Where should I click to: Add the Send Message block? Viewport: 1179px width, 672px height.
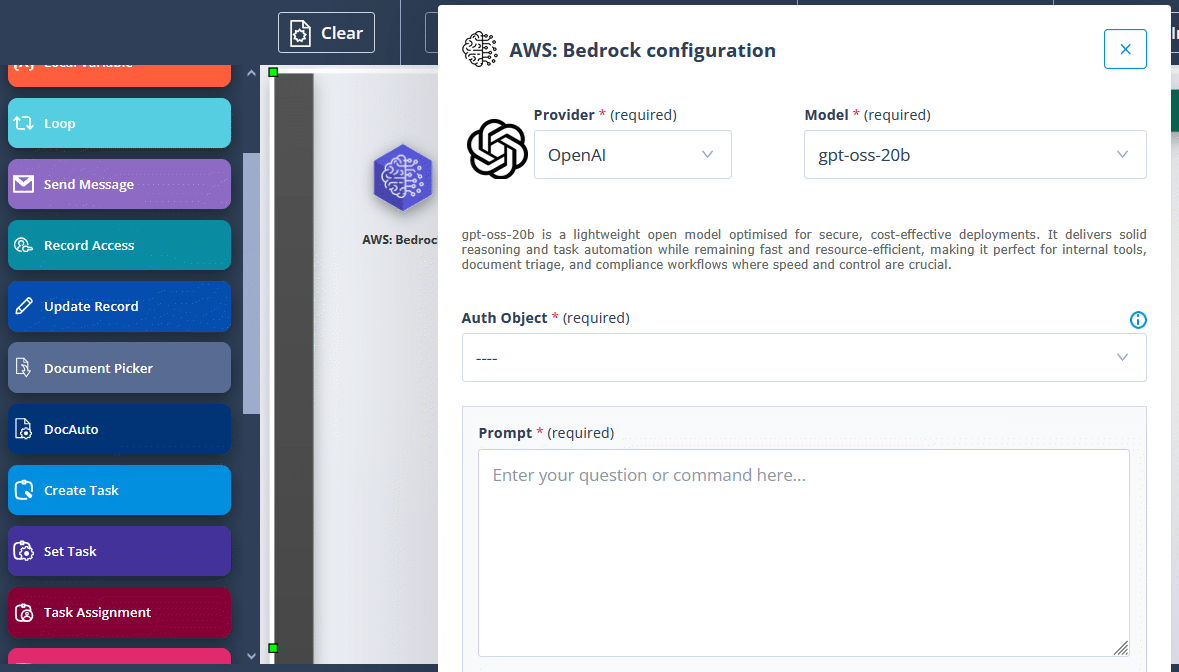[x=120, y=184]
